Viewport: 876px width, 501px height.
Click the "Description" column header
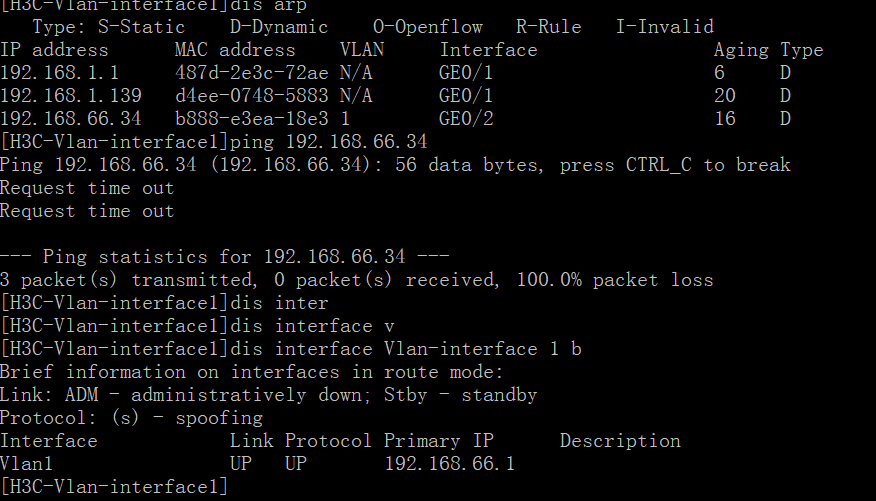tap(620, 441)
